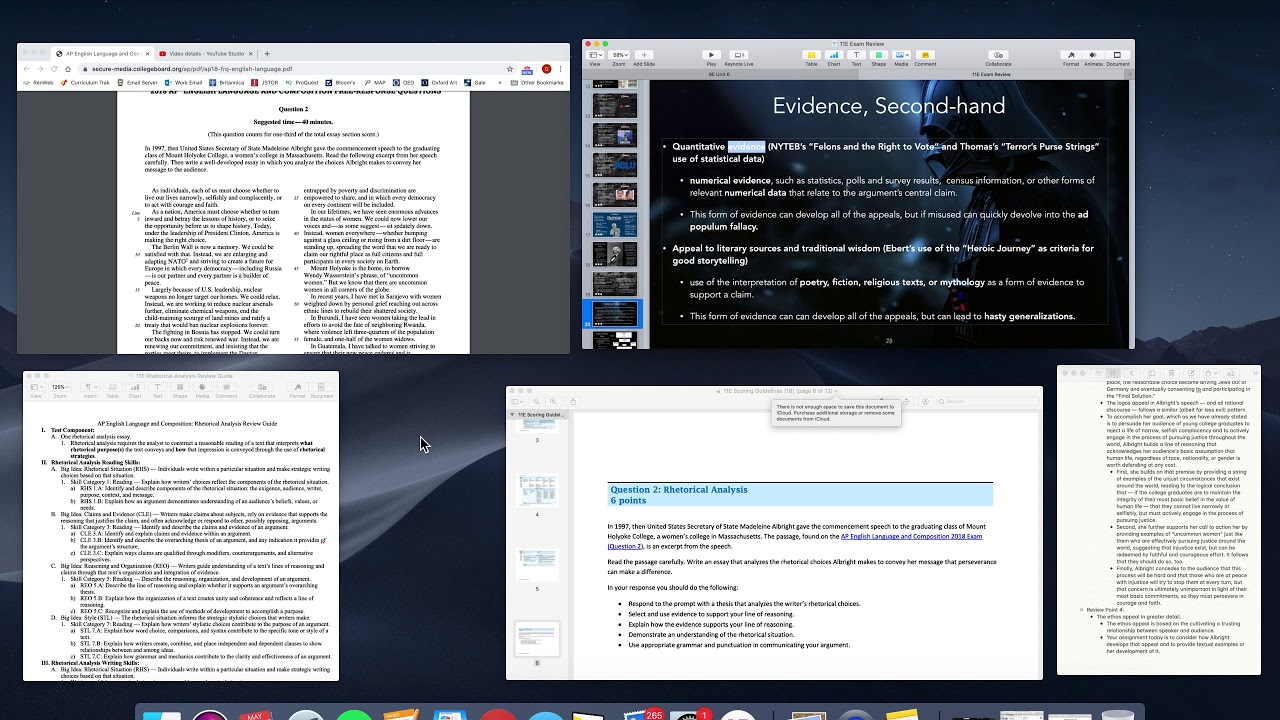Add a Comment in Keynote
This screenshot has width=1280, height=720.
pos(925,57)
